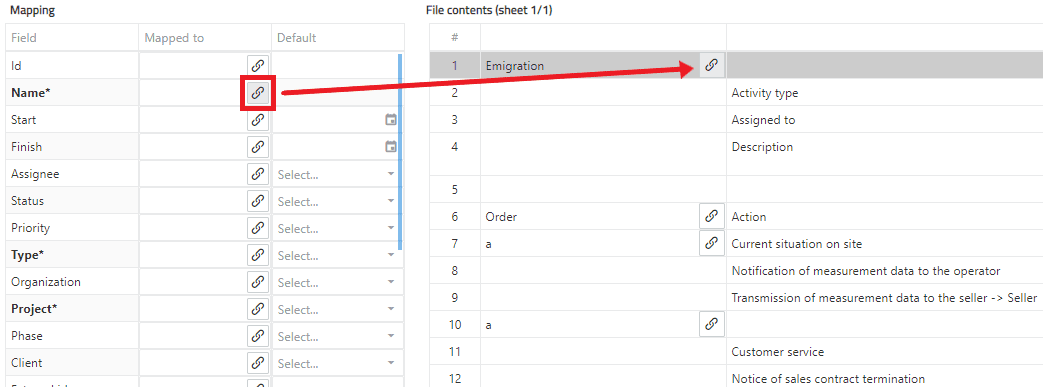
Task: Click the link icon in file row 10
Action: click(712, 324)
